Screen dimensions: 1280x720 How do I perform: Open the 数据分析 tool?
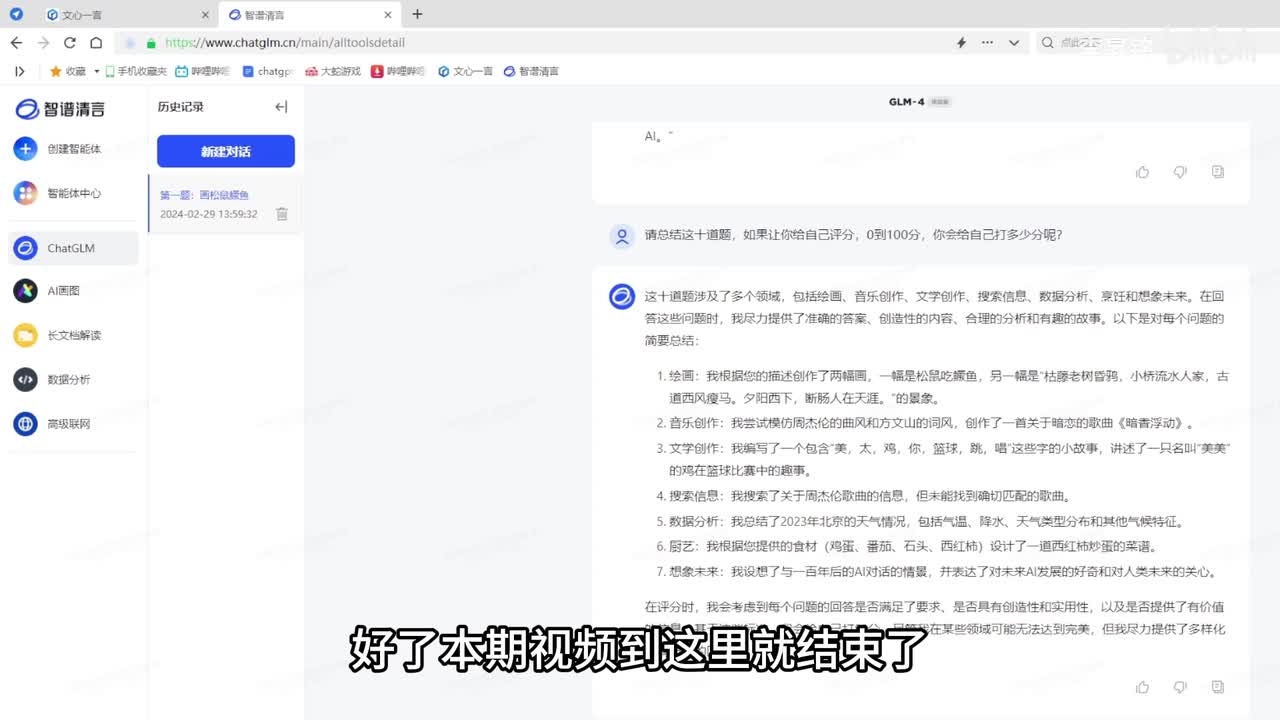tap(68, 380)
